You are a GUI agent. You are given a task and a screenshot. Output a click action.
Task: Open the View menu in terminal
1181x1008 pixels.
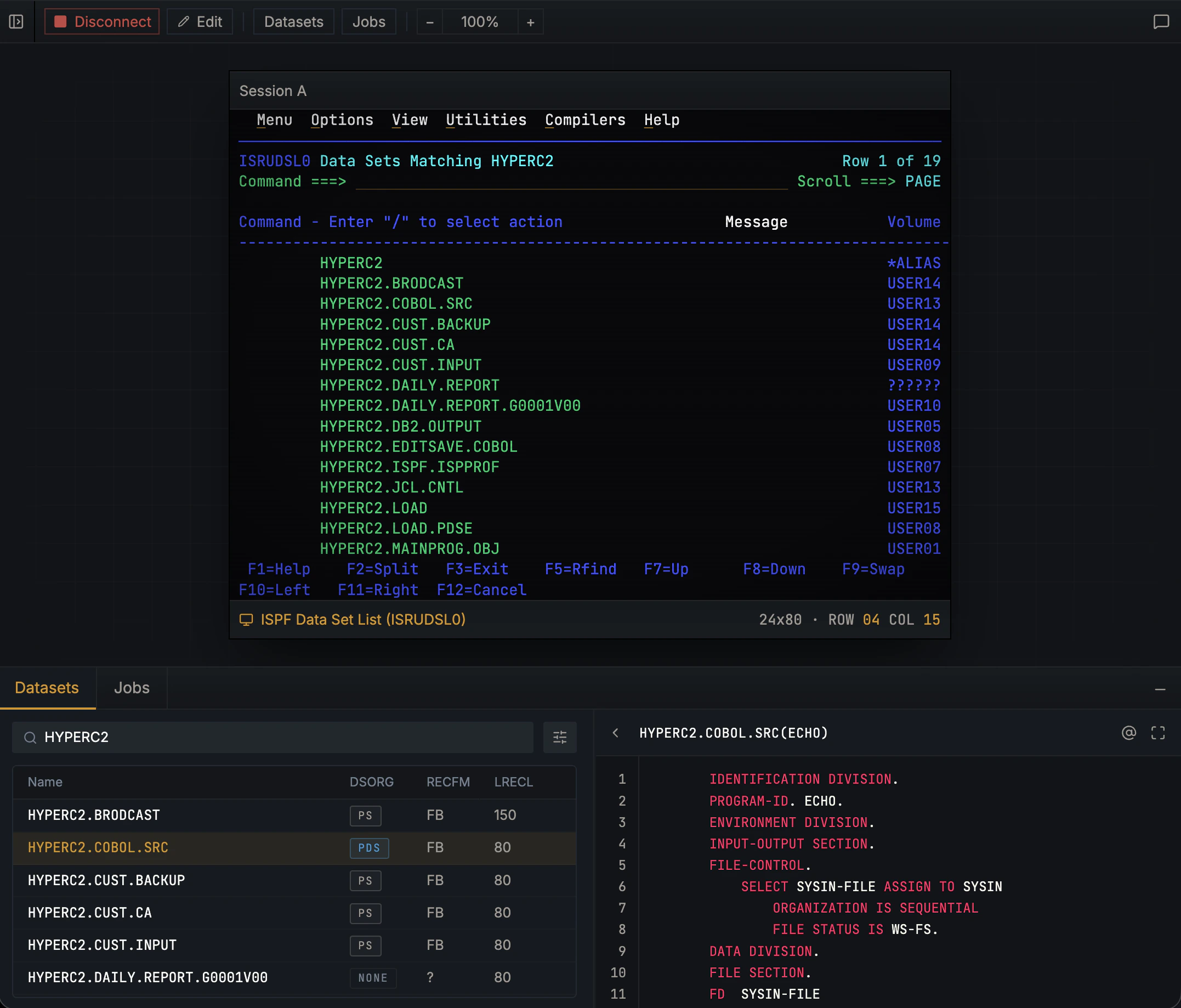coord(409,120)
